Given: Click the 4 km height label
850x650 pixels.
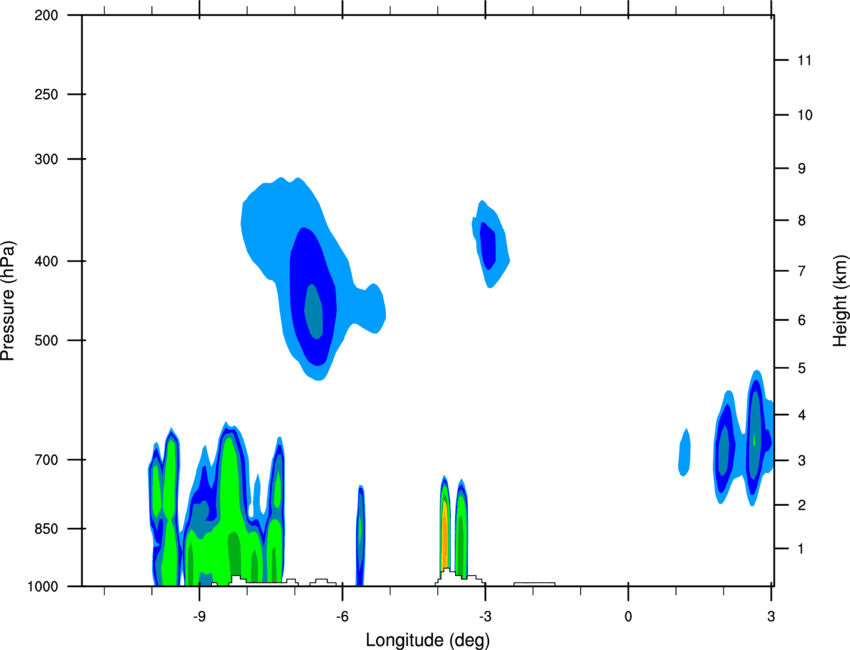Looking at the screenshot, I should tap(802, 415).
